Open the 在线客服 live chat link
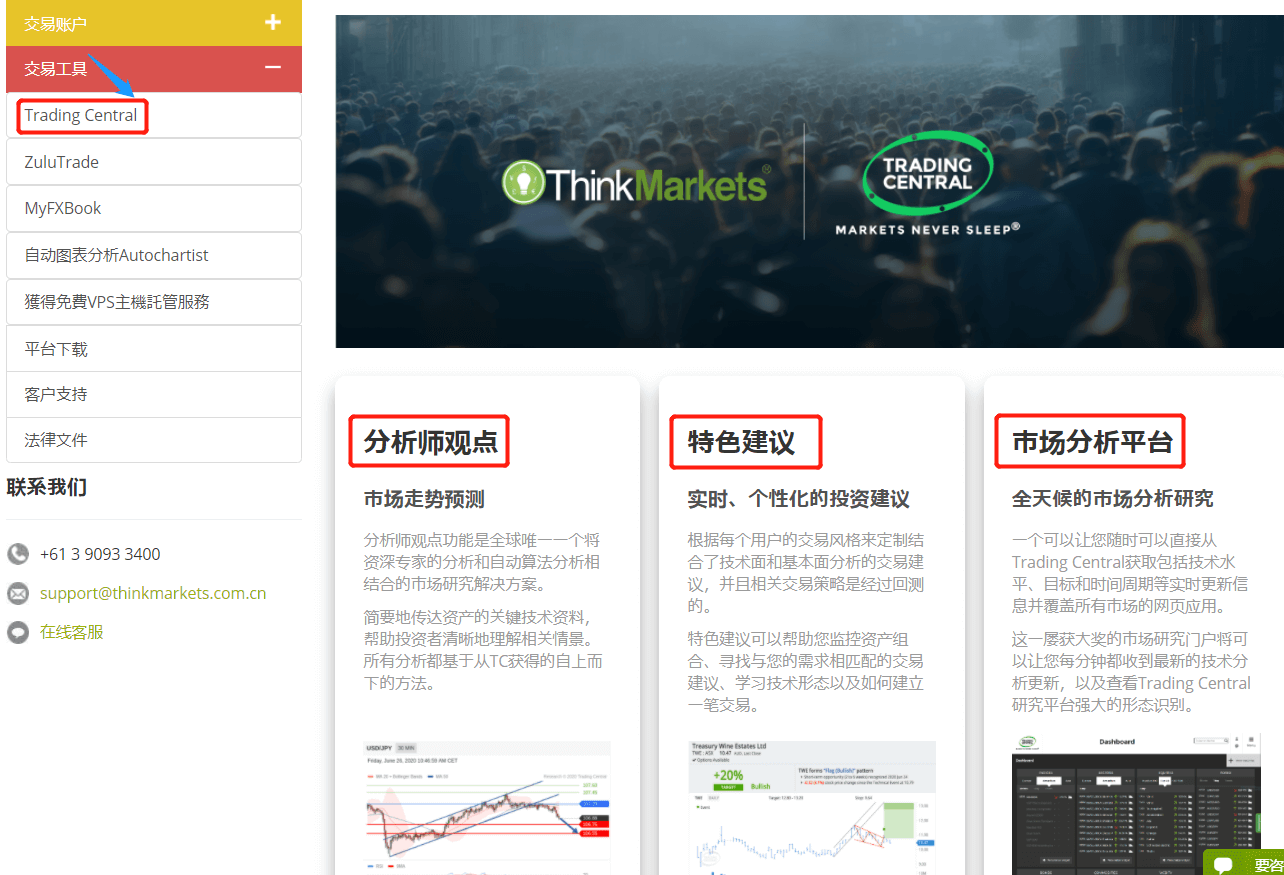1284x875 pixels. (x=72, y=632)
